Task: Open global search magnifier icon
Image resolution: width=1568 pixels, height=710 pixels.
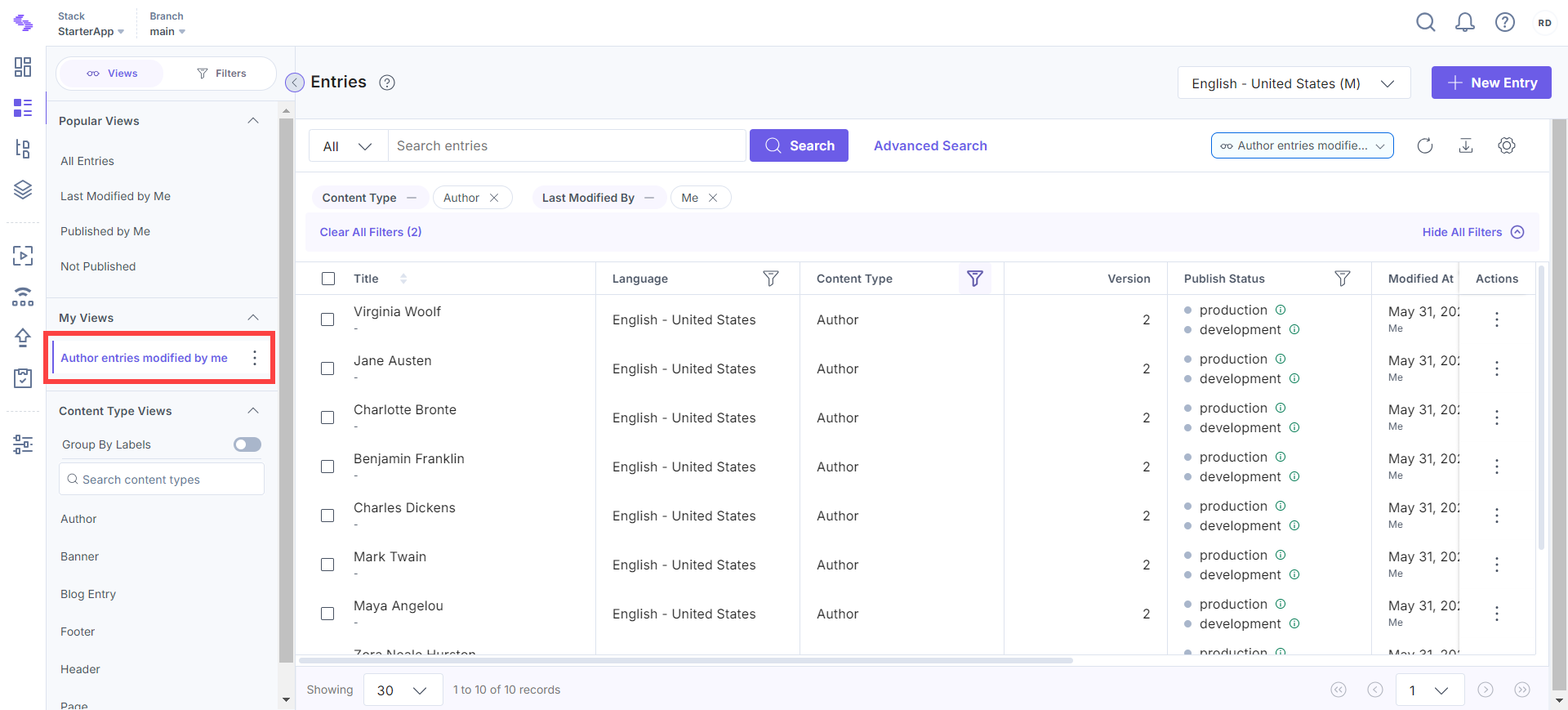Action: [x=1426, y=23]
